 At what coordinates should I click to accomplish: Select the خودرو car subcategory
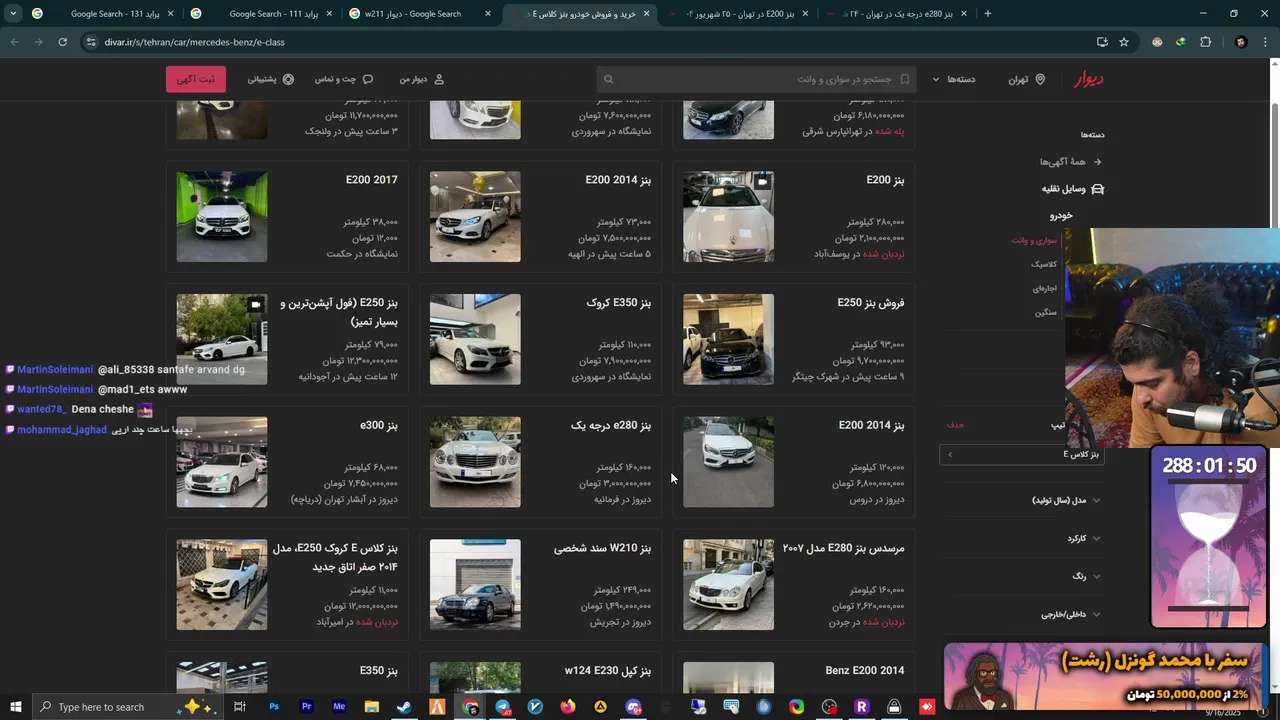click(x=1061, y=215)
